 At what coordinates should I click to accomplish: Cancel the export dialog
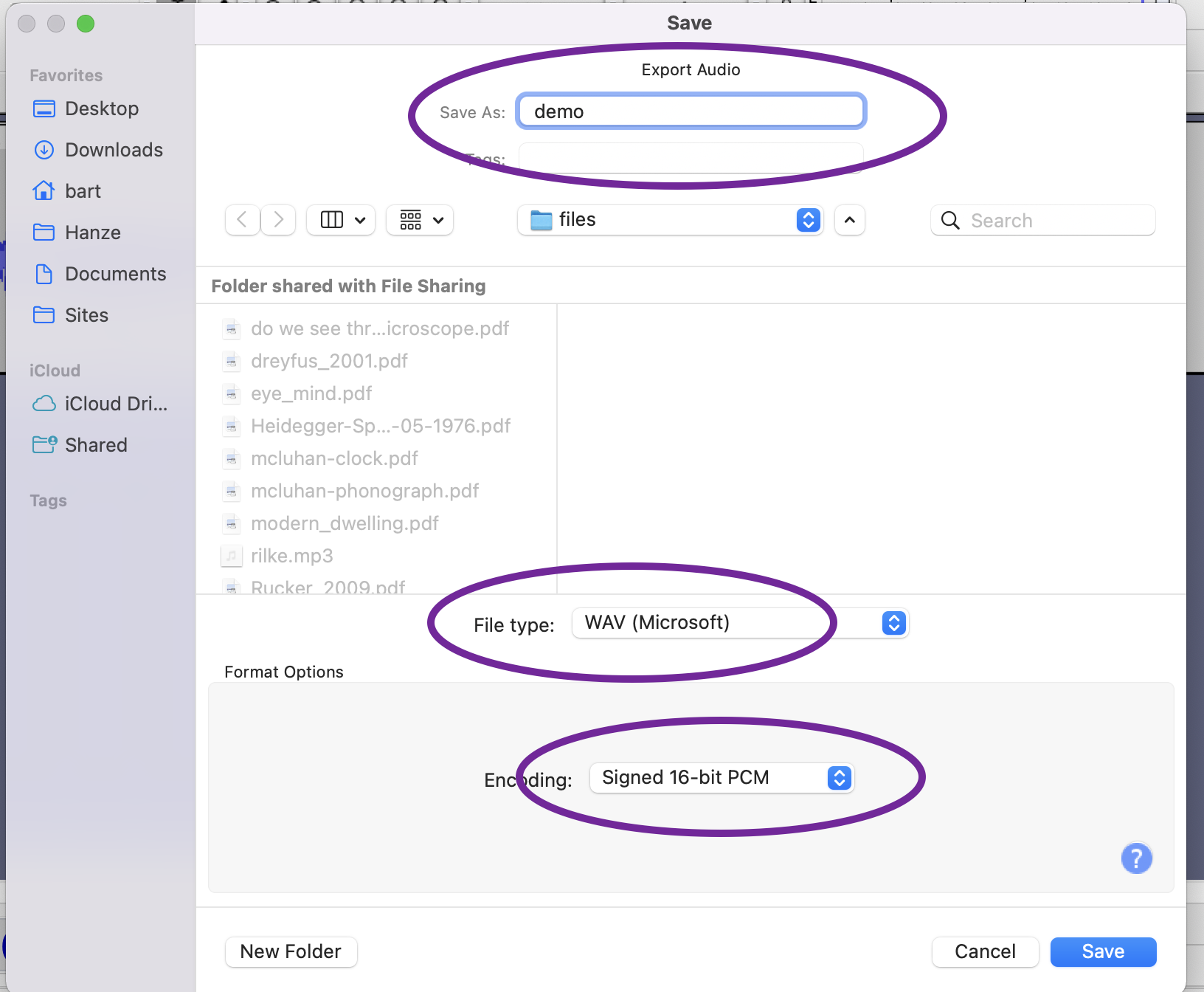985,951
